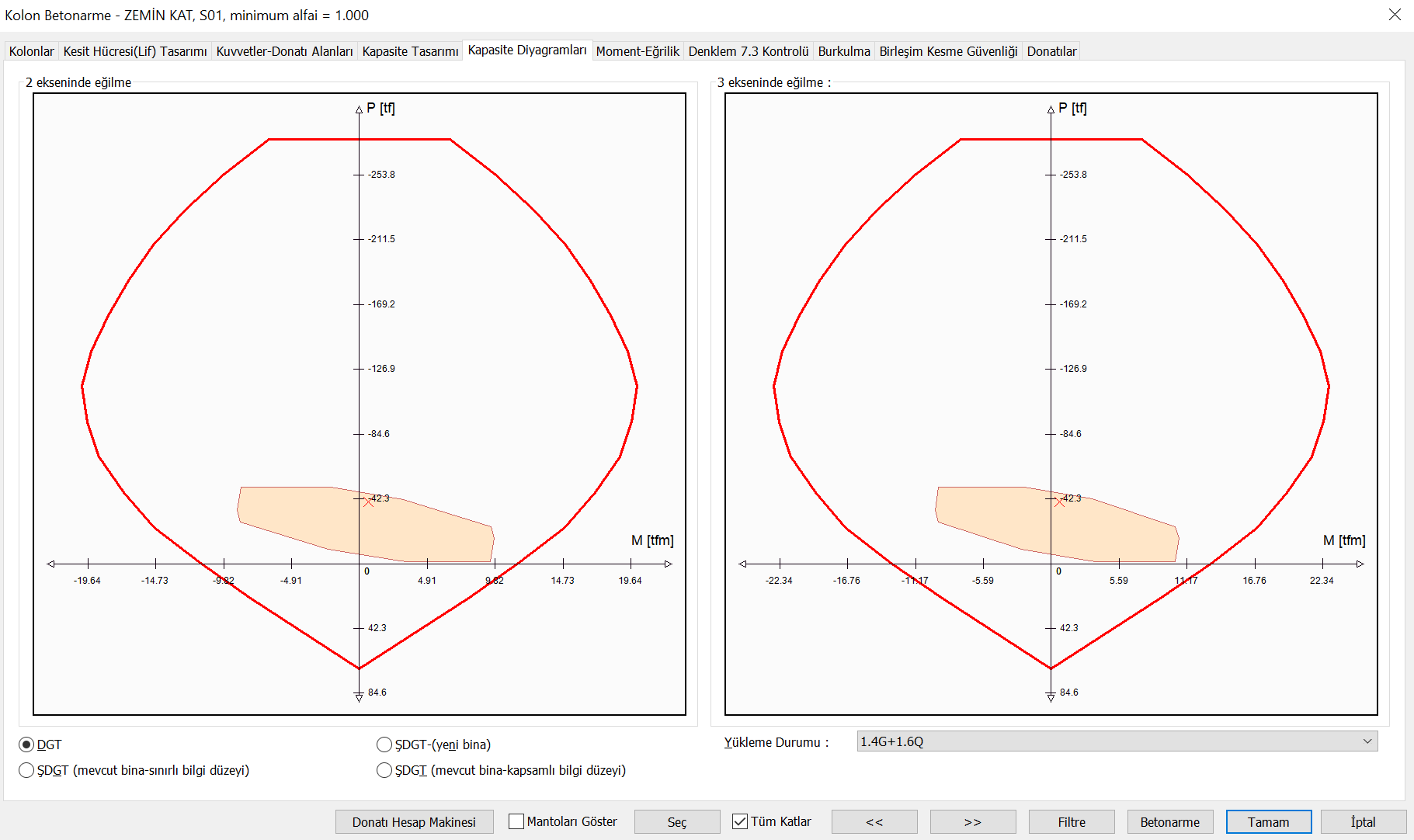Image resolution: width=1414 pixels, height=840 pixels.
Task: Open the Burkulma tab
Action: pyautogui.click(x=844, y=51)
